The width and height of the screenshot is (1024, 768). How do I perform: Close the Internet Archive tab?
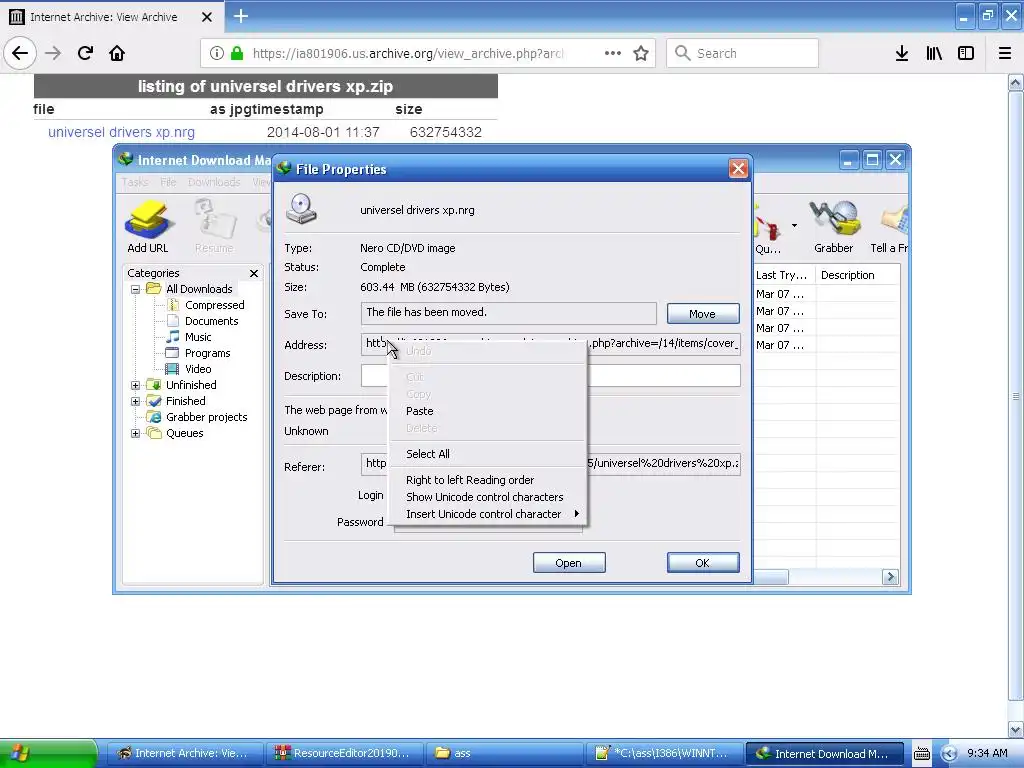206,17
